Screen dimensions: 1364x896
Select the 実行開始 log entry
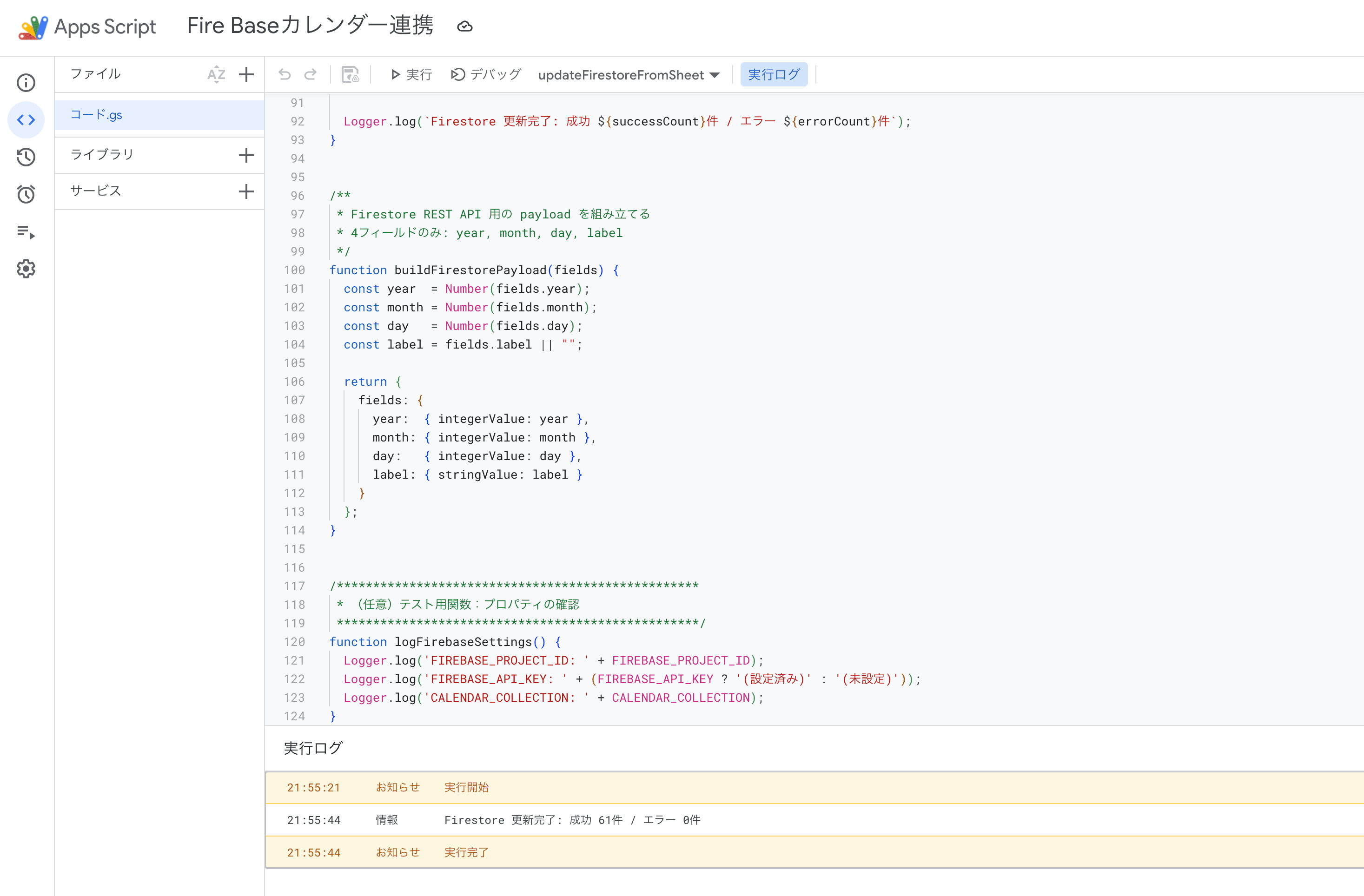(x=814, y=788)
